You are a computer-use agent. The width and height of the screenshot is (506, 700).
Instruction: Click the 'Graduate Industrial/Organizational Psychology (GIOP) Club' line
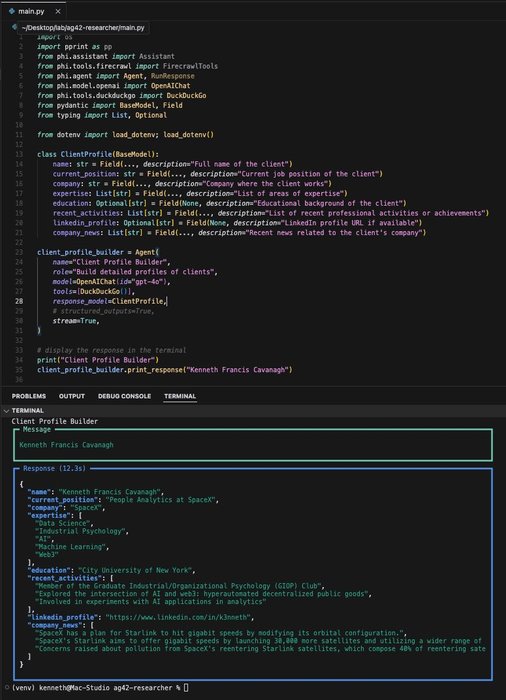pyautogui.click(x=180, y=586)
